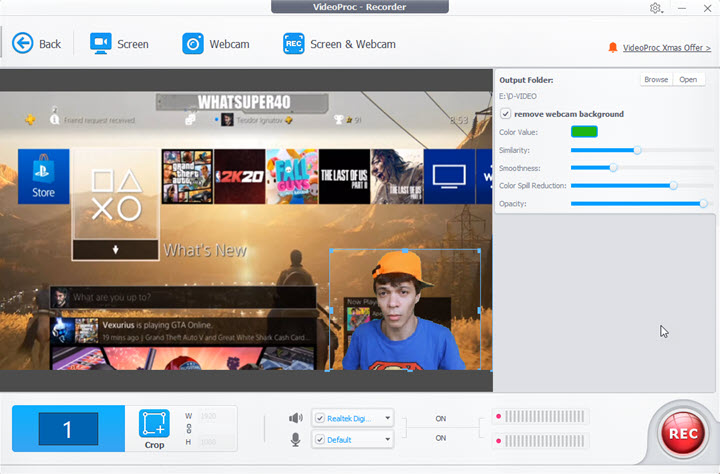Activate the Crop tool

click(154, 429)
